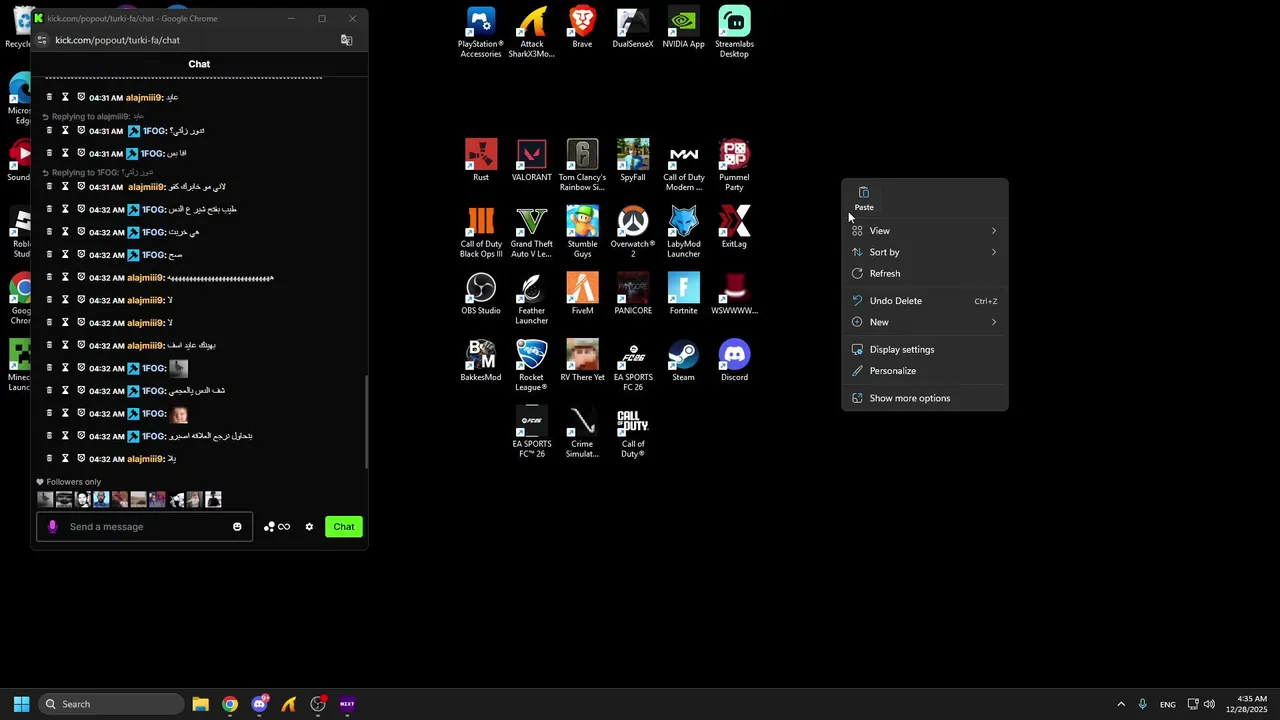This screenshot has height=720, width=1280.
Task: Click the kick.com/popout/turki-fa/chat address
Action: [117, 40]
